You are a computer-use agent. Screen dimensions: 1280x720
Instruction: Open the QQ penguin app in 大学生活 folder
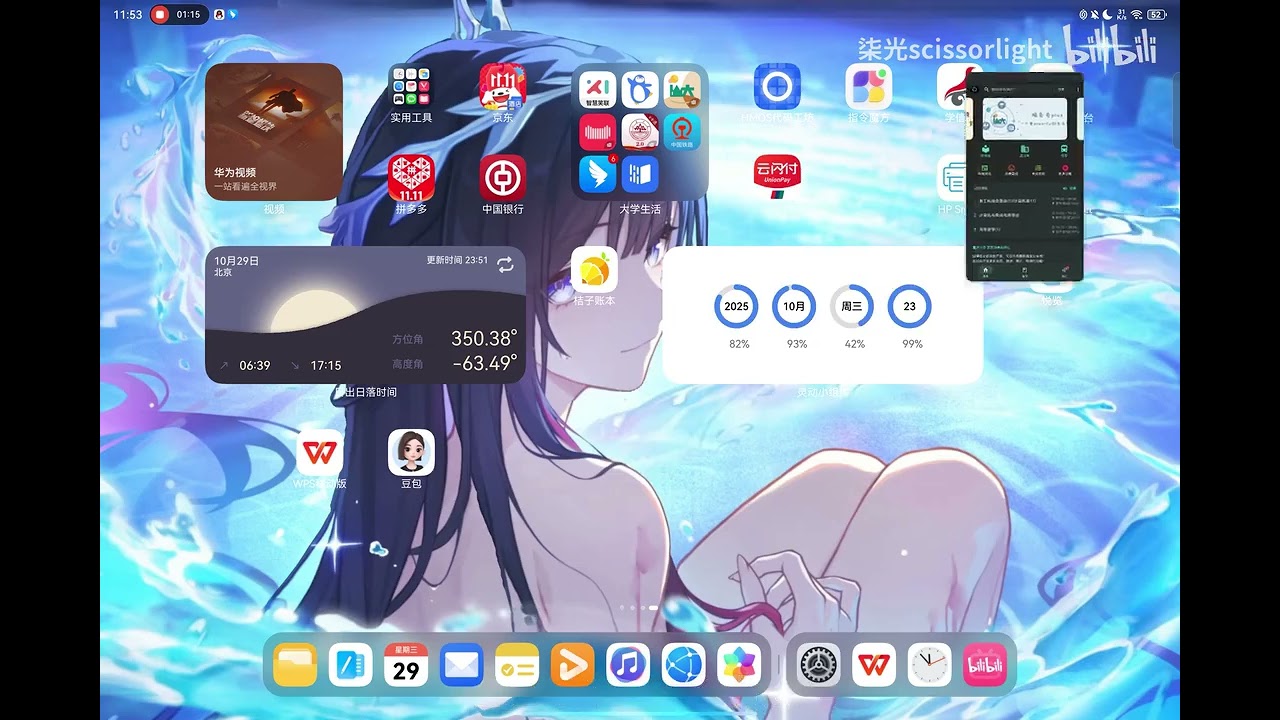click(640, 90)
